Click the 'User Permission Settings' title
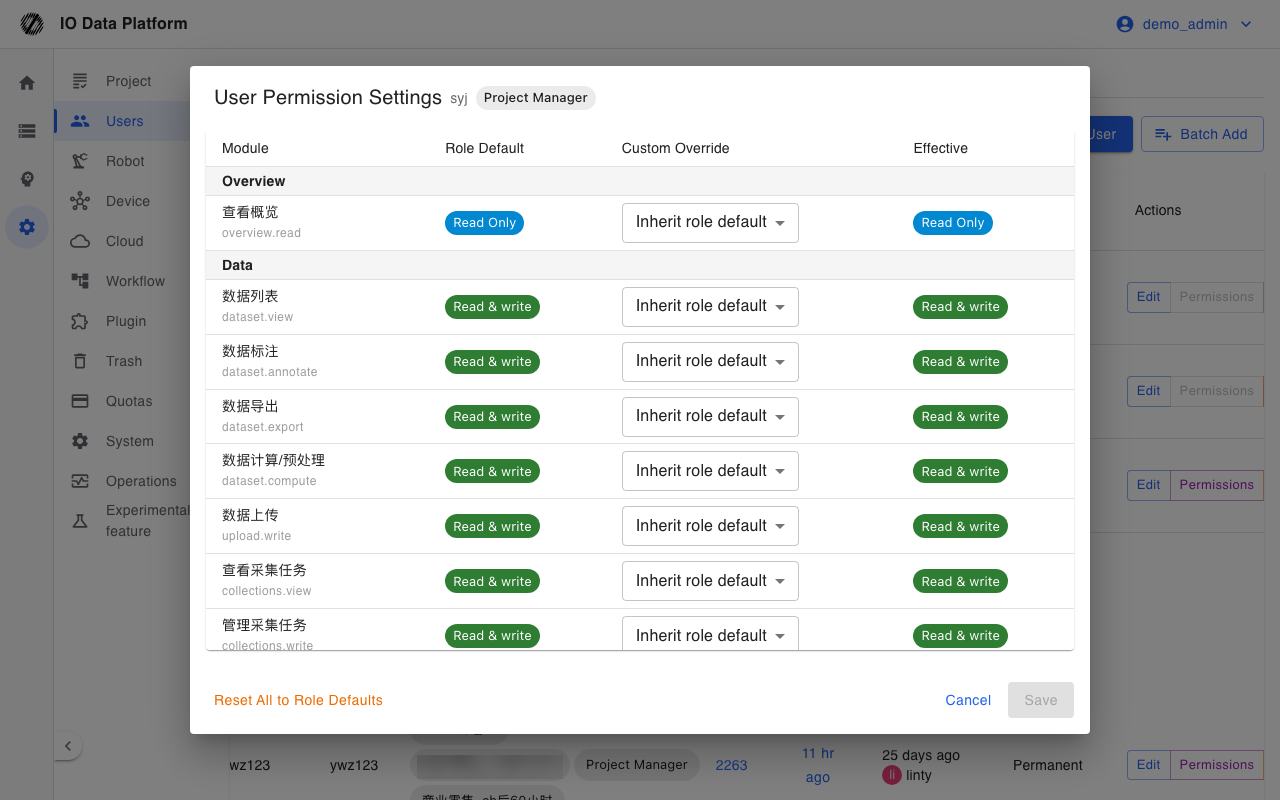The image size is (1280, 800). coord(328,97)
